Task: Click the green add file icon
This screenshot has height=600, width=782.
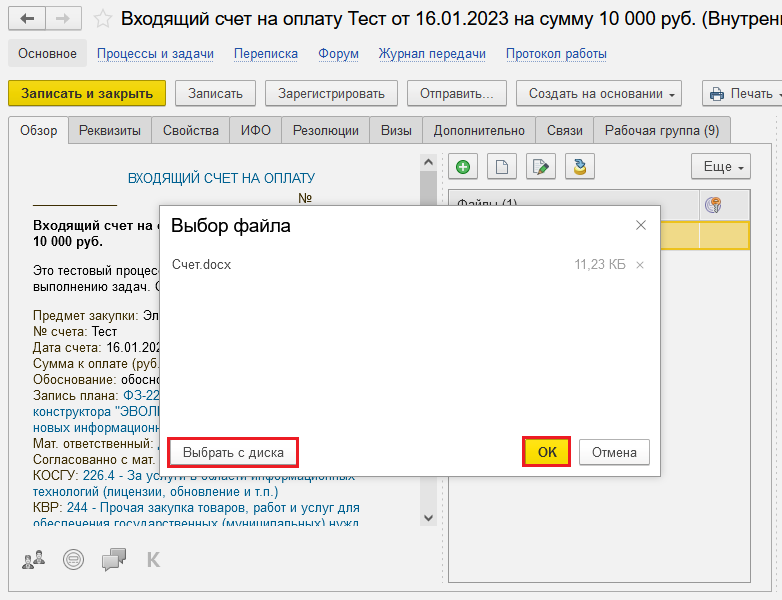Action: click(x=462, y=167)
